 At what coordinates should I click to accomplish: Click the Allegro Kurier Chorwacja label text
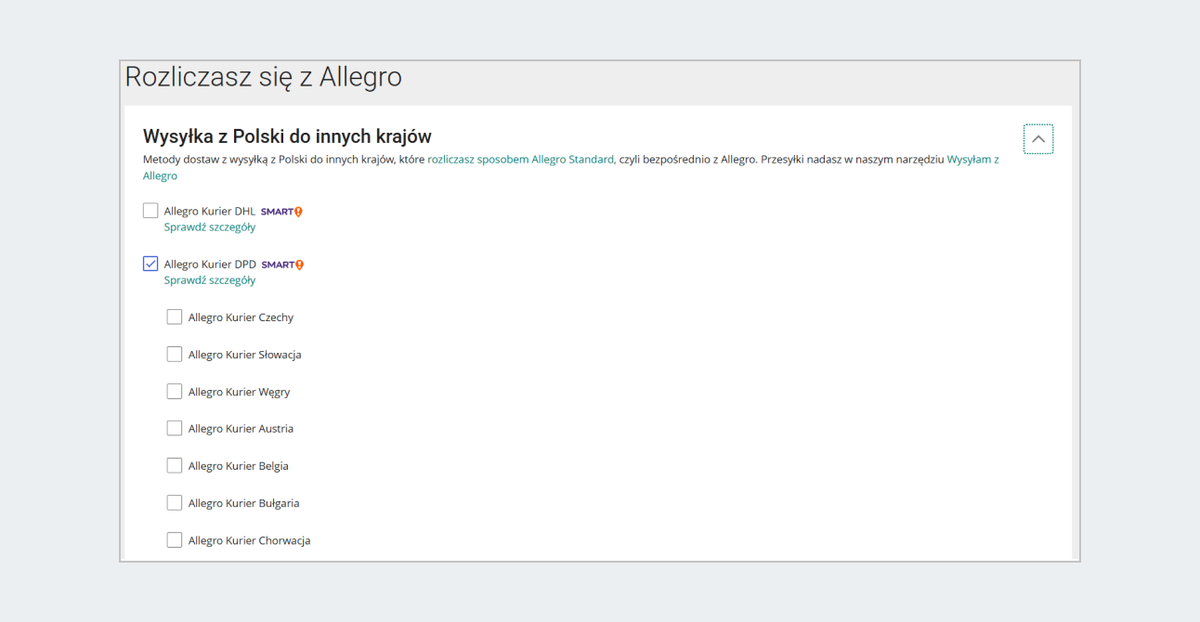249,541
